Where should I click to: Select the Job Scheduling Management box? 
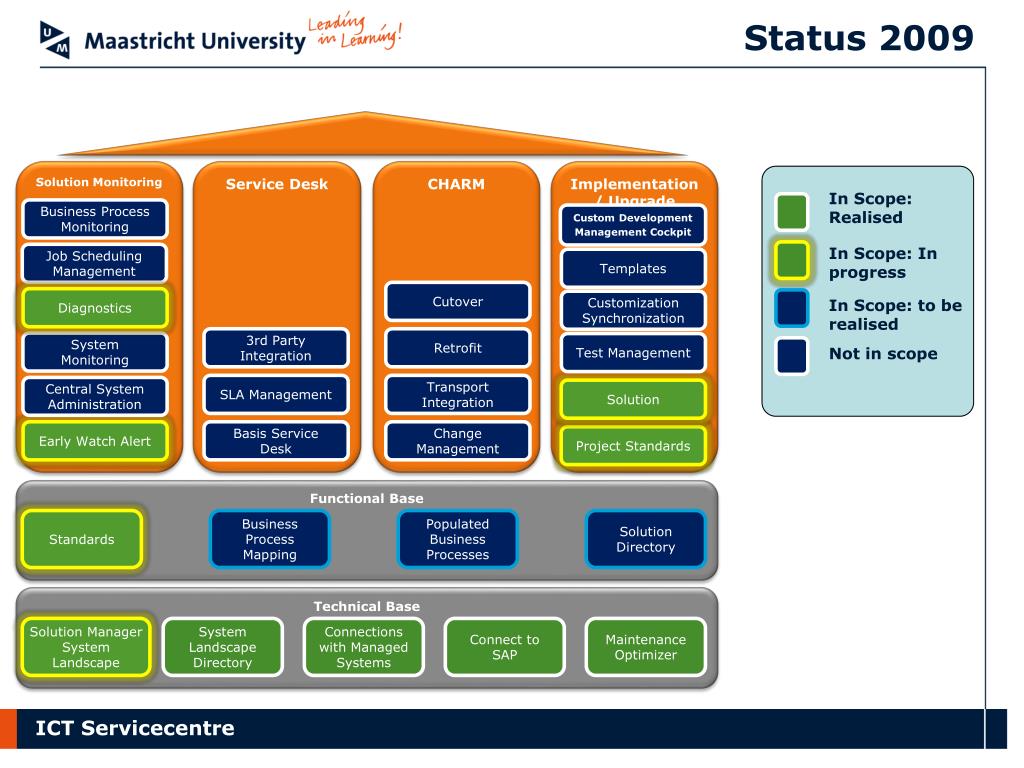click(x=95, y=263)
